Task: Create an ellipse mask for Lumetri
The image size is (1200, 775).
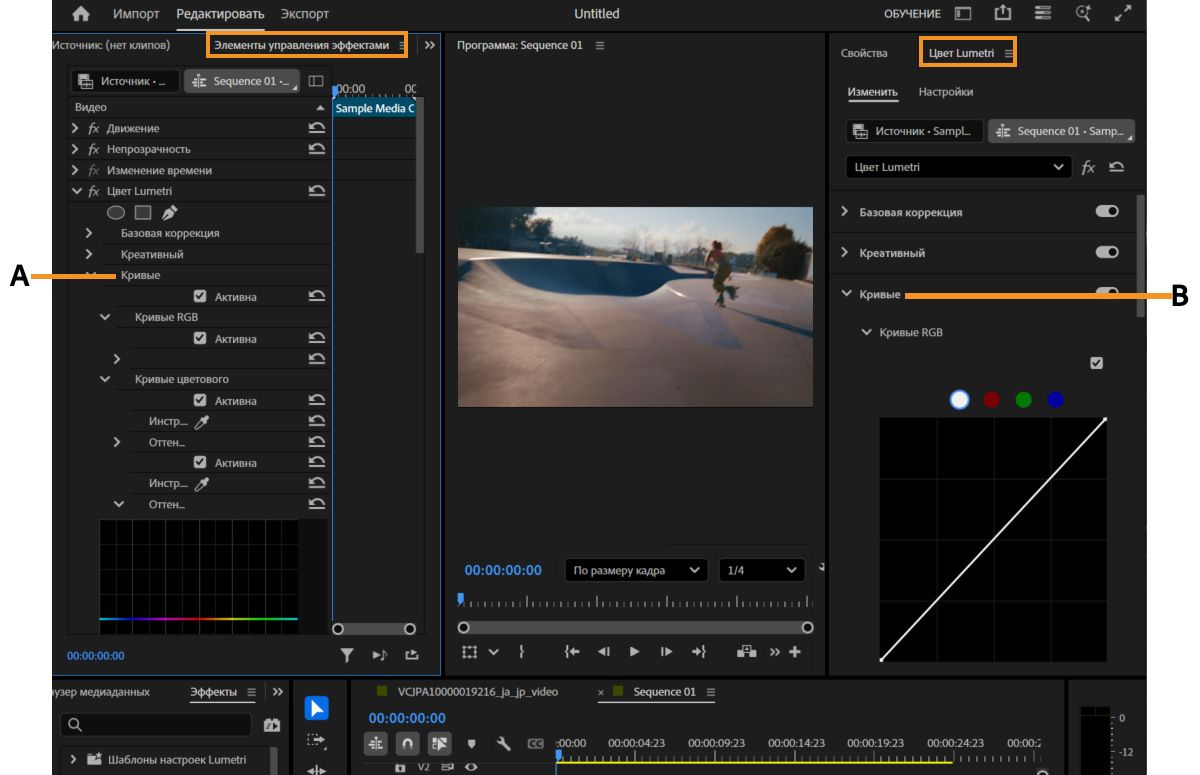Action: click(116, 212)
